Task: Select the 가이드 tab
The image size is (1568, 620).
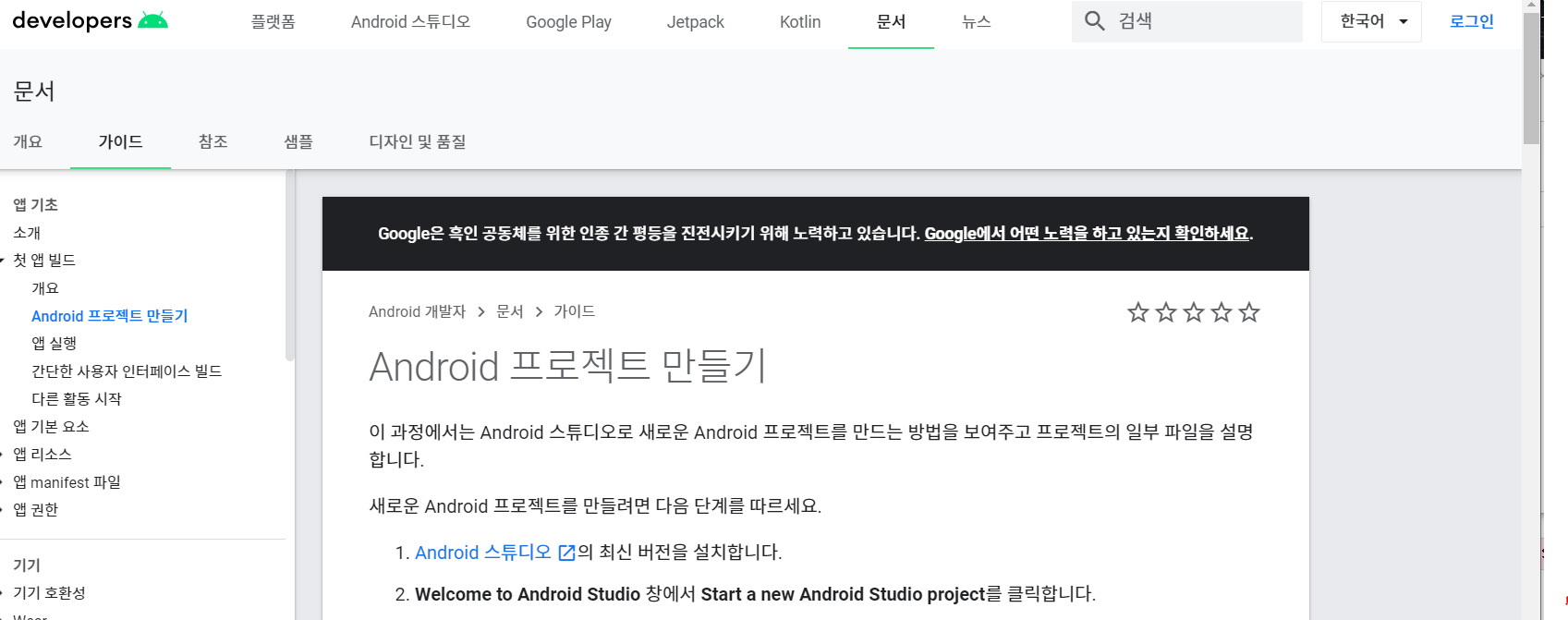Action: pyautogui.click(x=120, y=141)
